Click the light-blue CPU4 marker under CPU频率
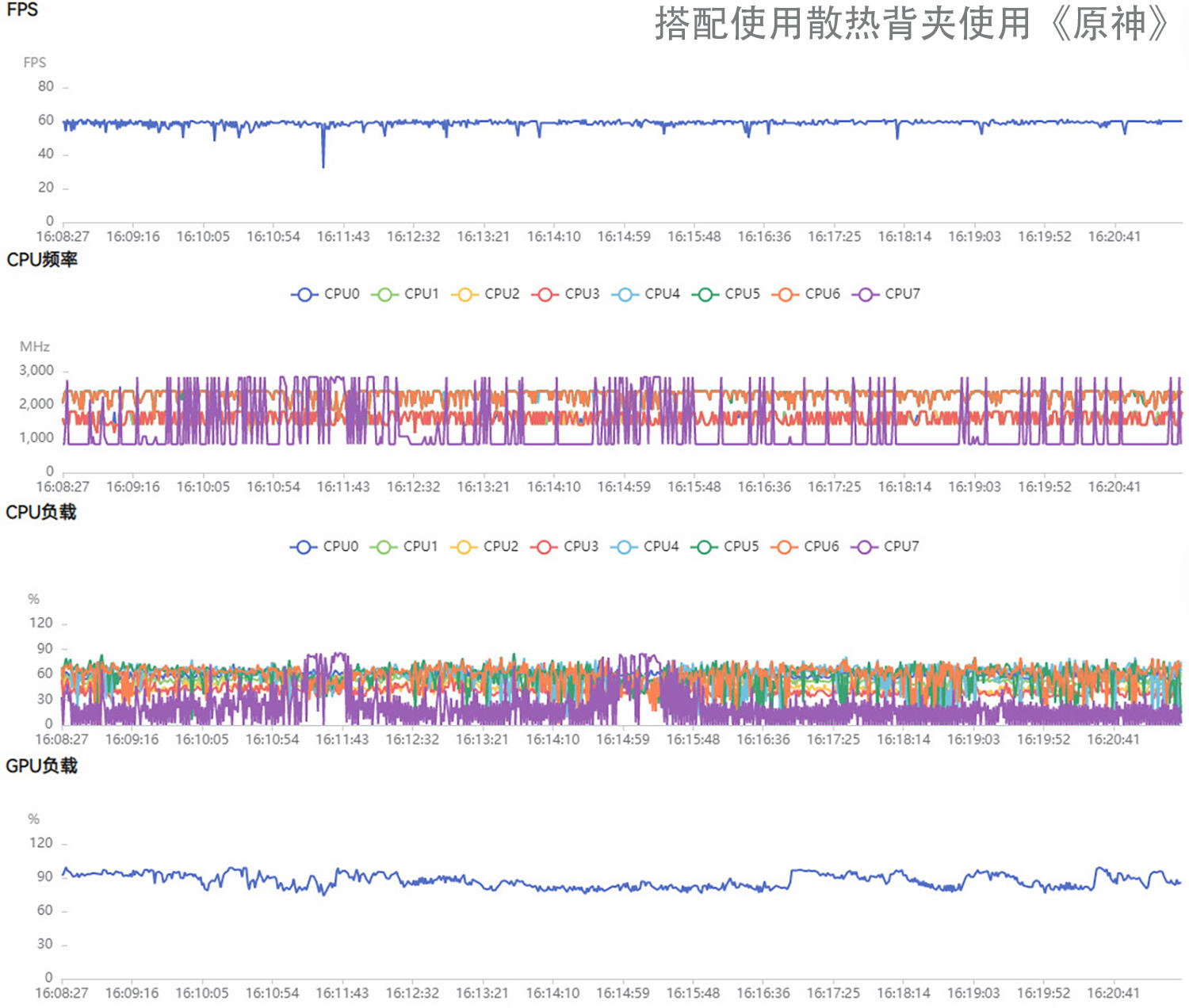The image size is (1189, 1008). [x=625, y=293]
